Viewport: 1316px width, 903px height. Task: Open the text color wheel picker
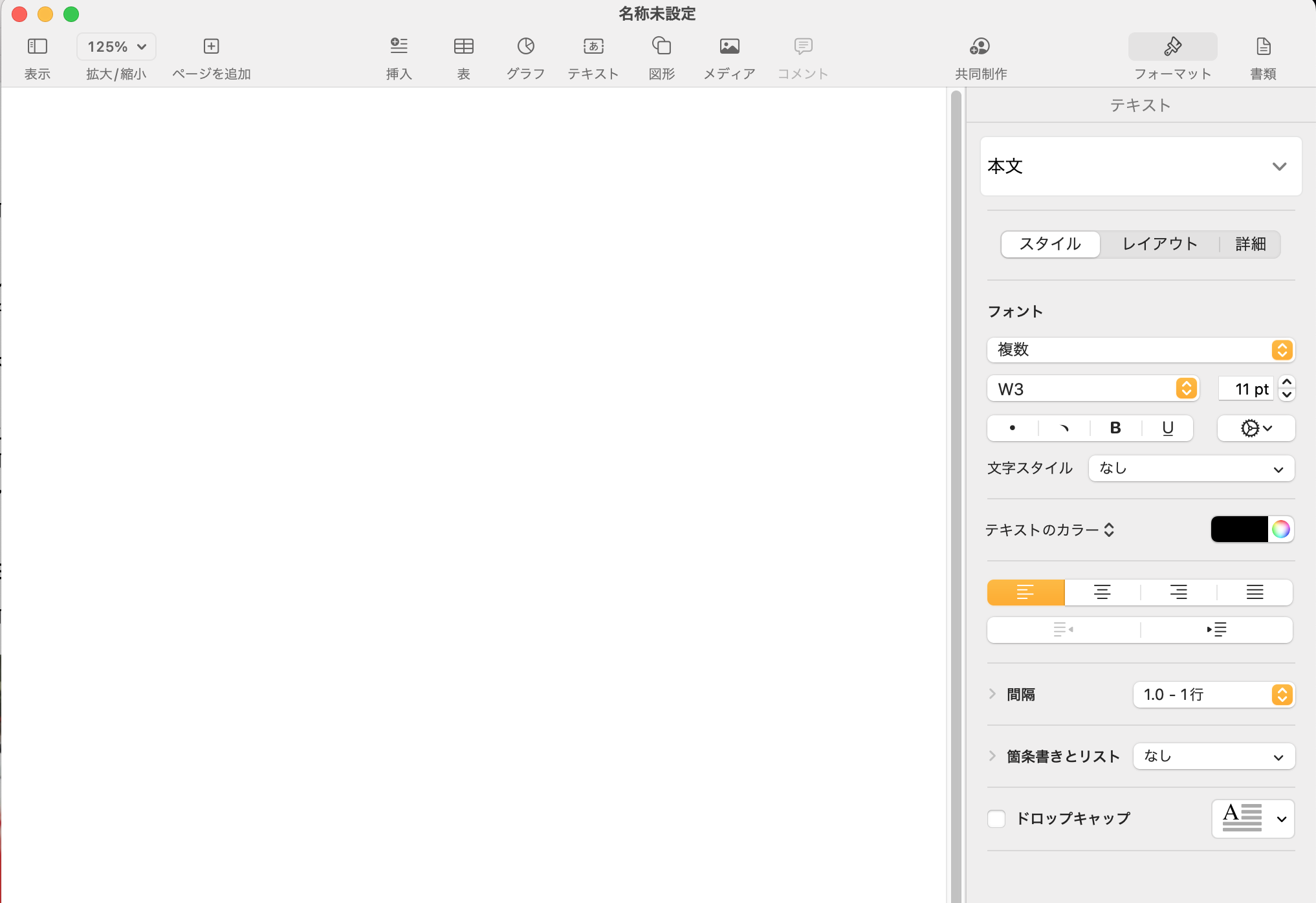point(1280,530)
